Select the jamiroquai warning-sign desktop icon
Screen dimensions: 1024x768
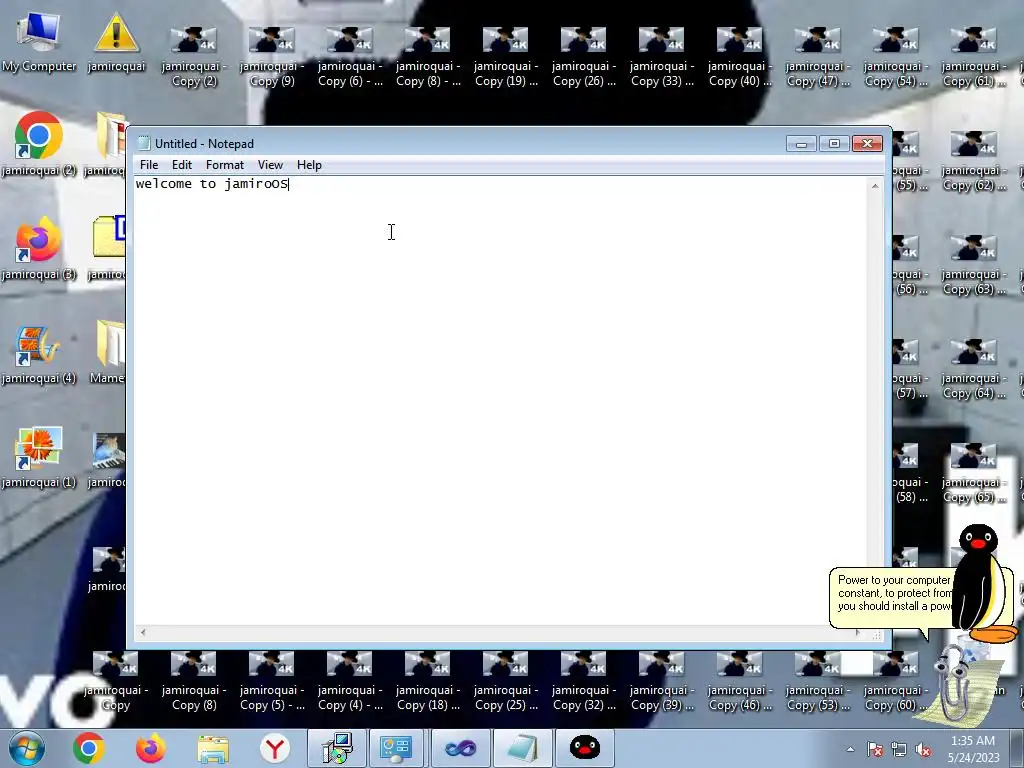coord(116,43)
